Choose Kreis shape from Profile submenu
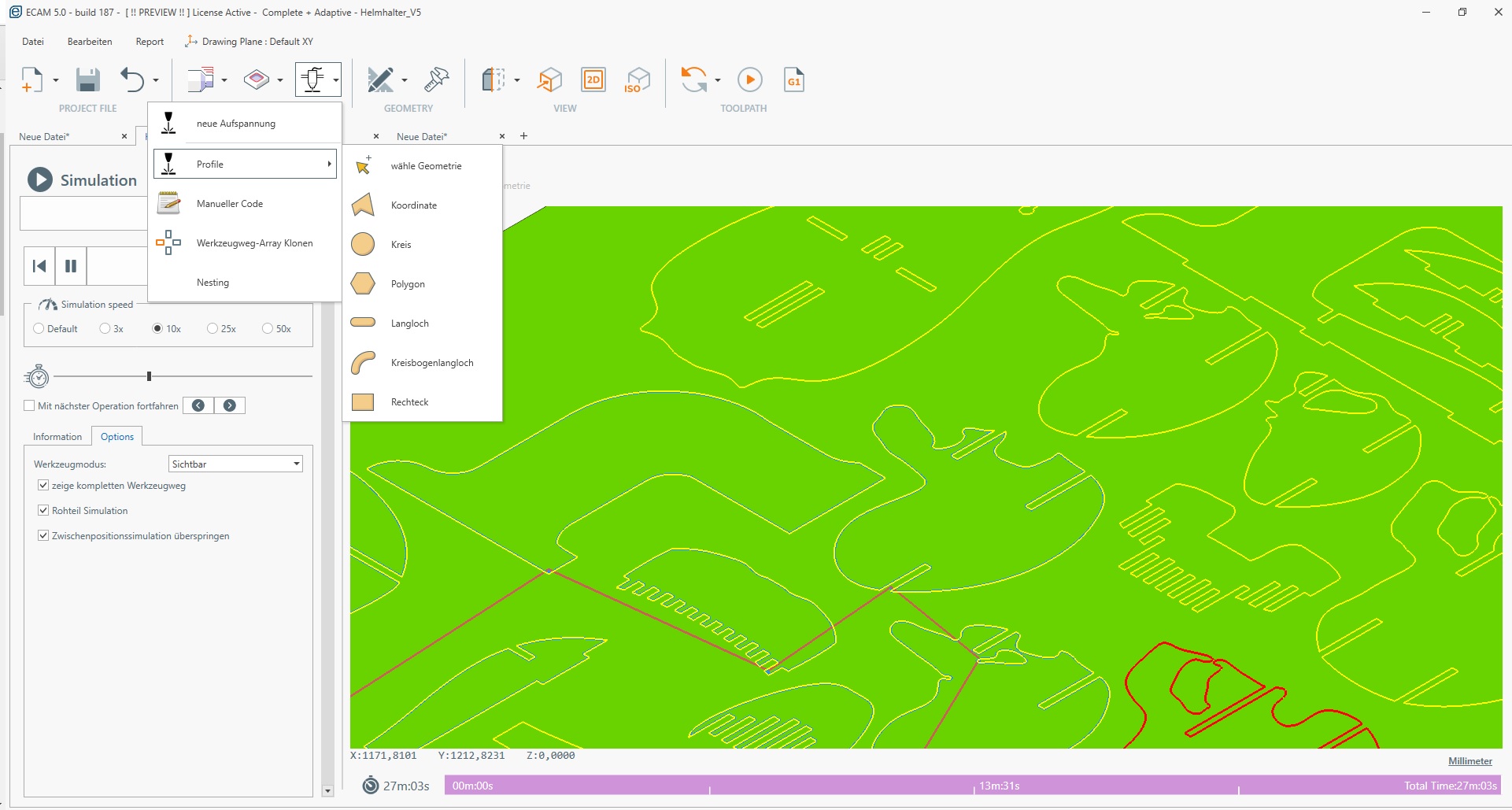This screenshot has height=810, width=1512. (401, 245)
